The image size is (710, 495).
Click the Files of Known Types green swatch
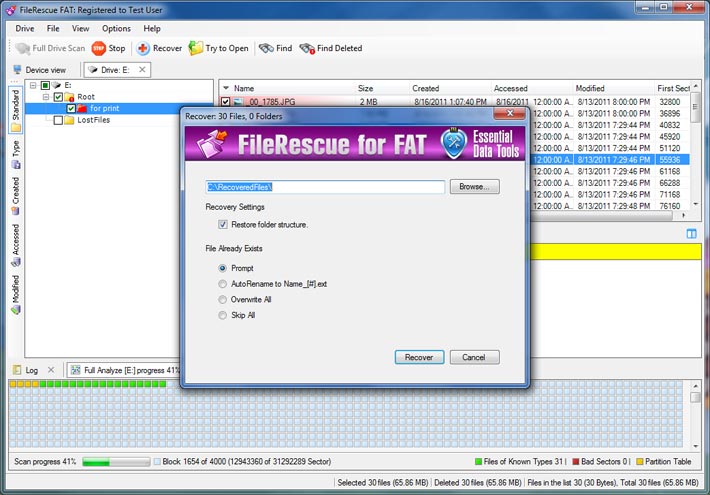coord(478,462)
